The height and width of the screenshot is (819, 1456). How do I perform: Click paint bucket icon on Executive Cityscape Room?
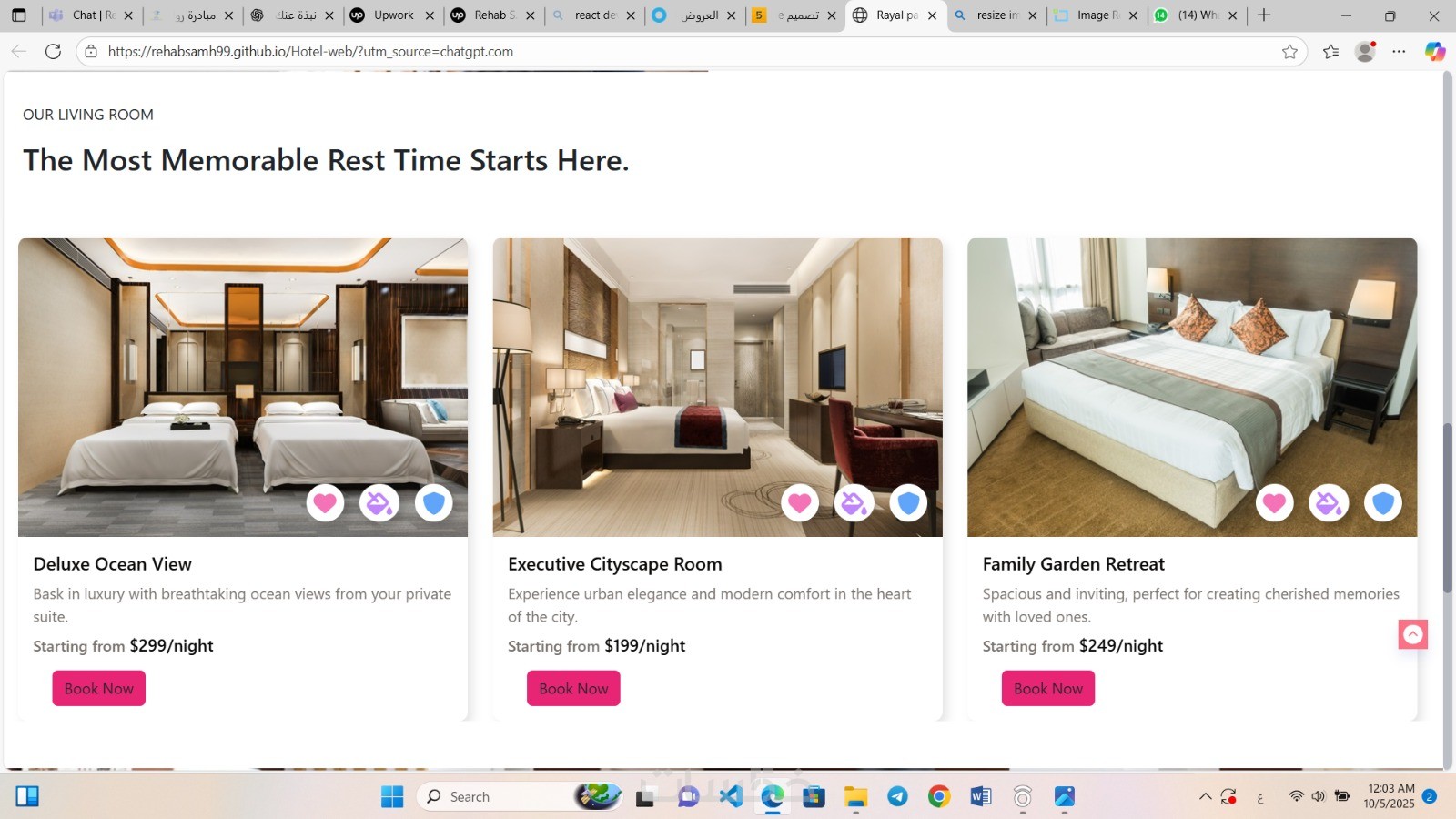[854, 502]
